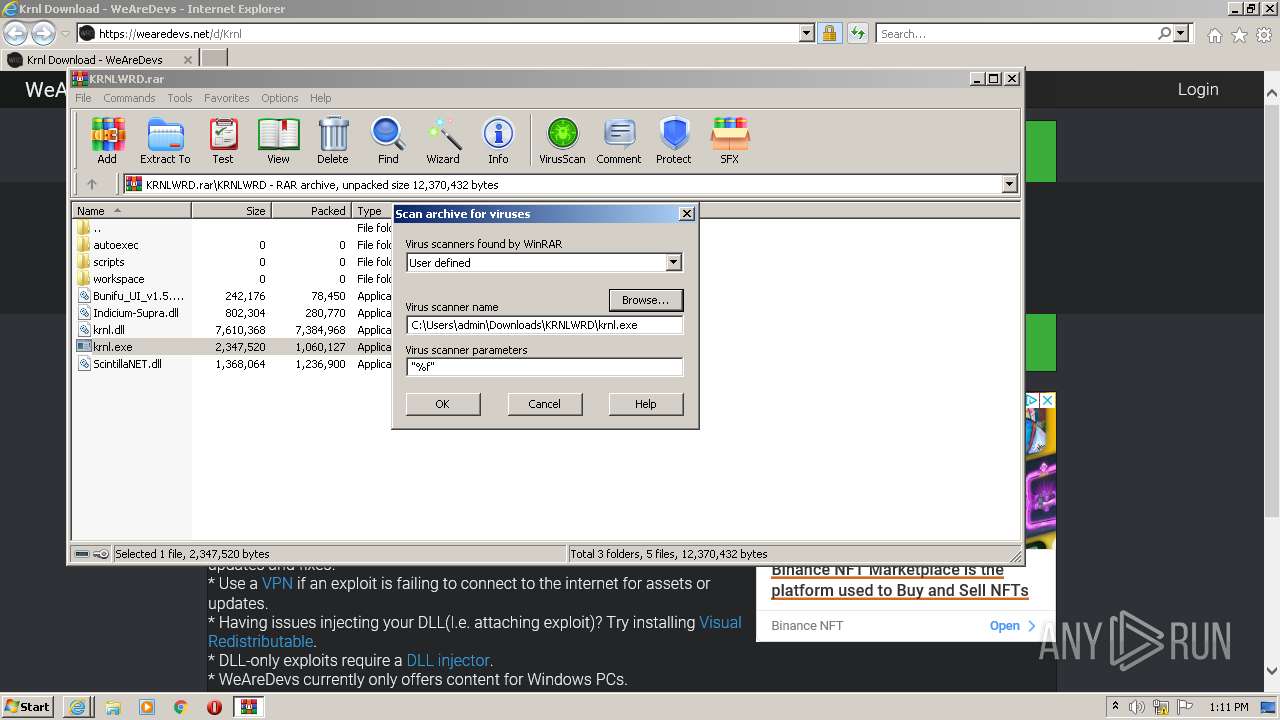
Task: Expand the IE address bar dropdown
Action: pyautogui.click(x=807, y=33)
